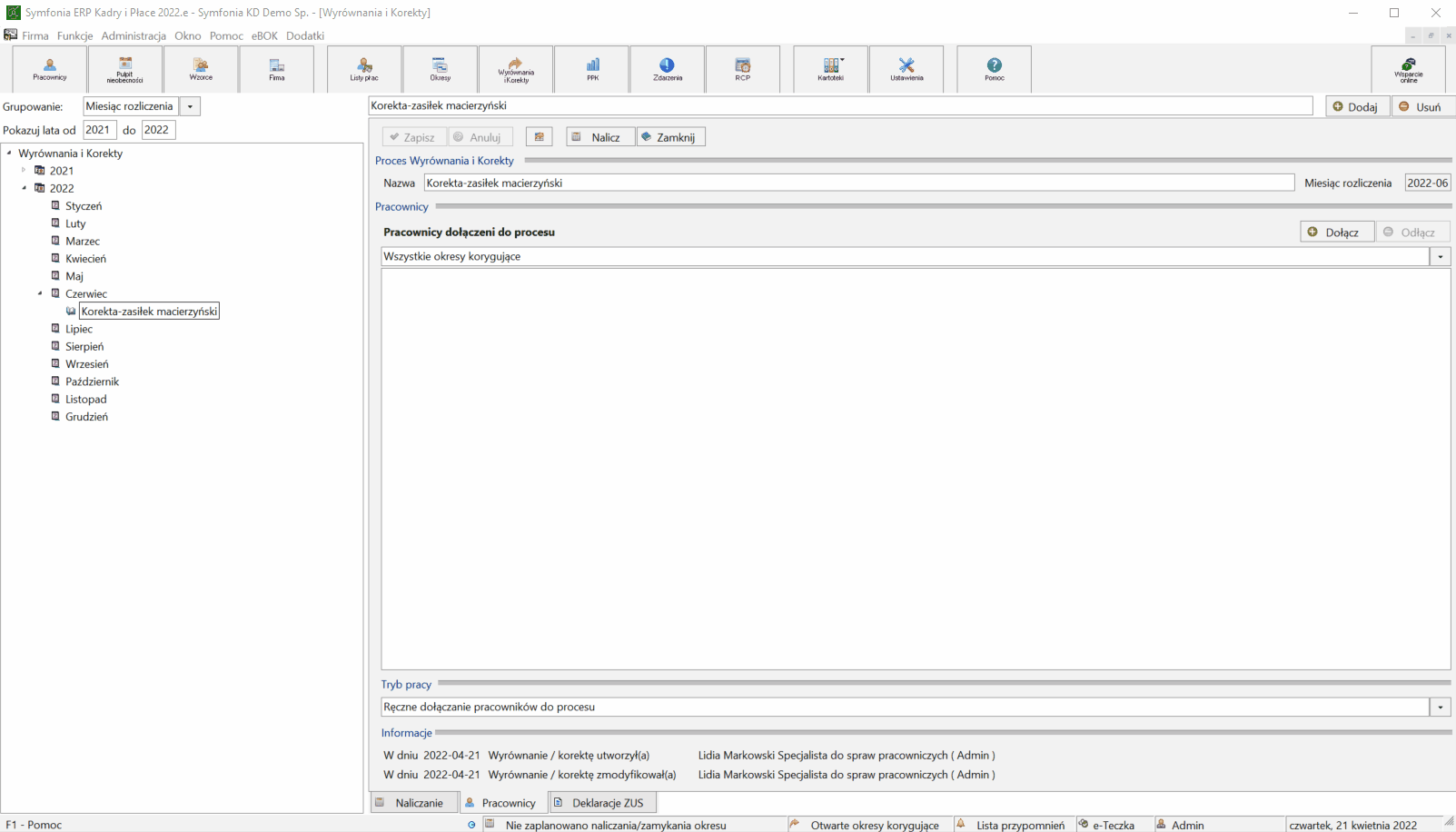The width and height of the screenshot is (1456, 832).
Task: Select Lipiec in the month tree
Action: pos(79,329)
